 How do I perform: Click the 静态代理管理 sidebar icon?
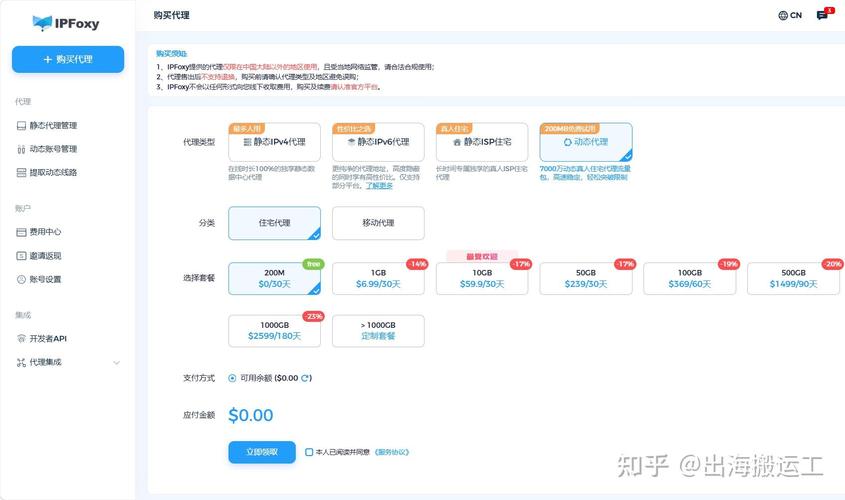click(x=22, y=126)
